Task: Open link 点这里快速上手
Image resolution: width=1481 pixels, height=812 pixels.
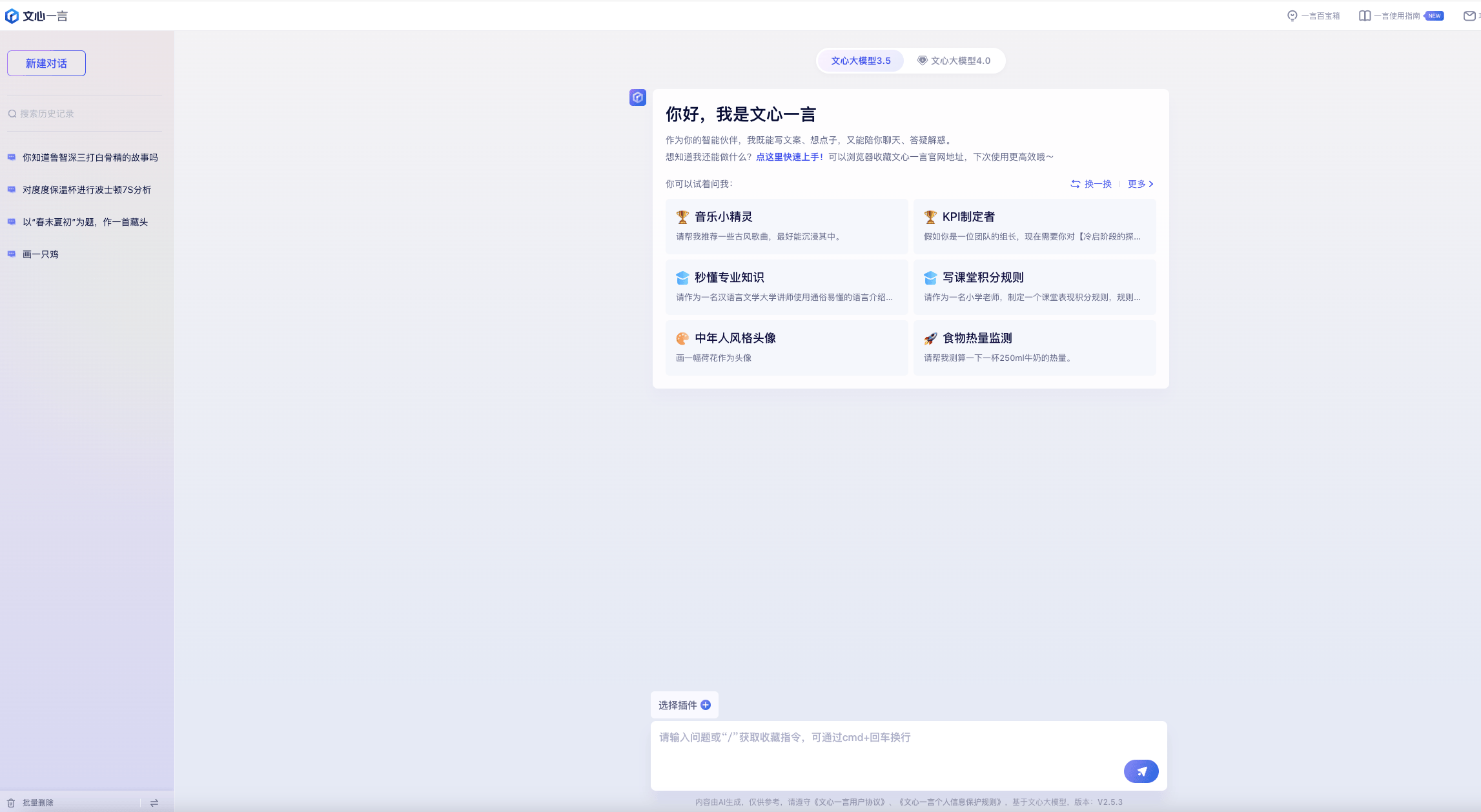Action: tap(789, 157)
